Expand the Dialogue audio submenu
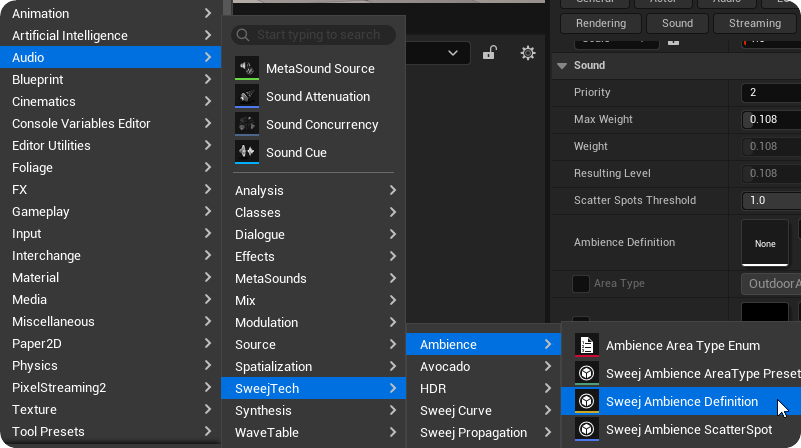This screenshot has width=801, height=448. click(313, 234)
